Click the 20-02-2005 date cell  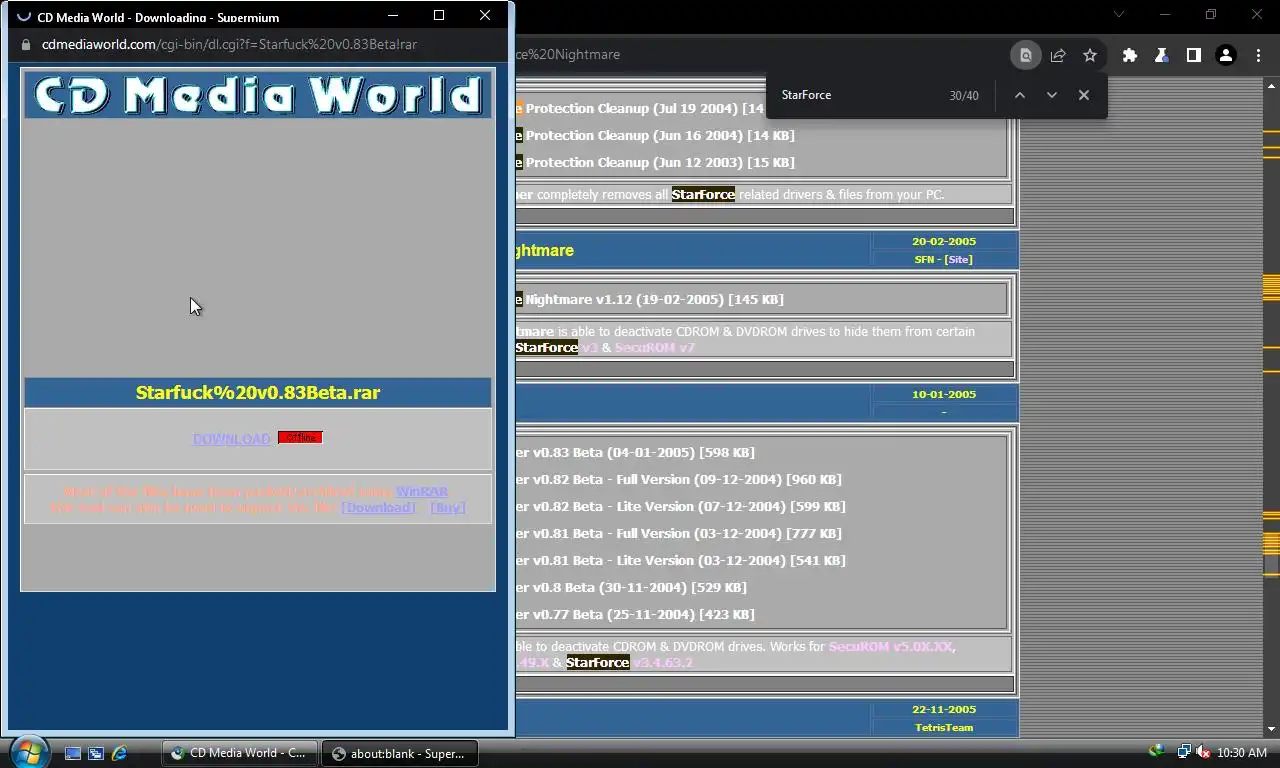pyautogui.click(x=944, y=241)
